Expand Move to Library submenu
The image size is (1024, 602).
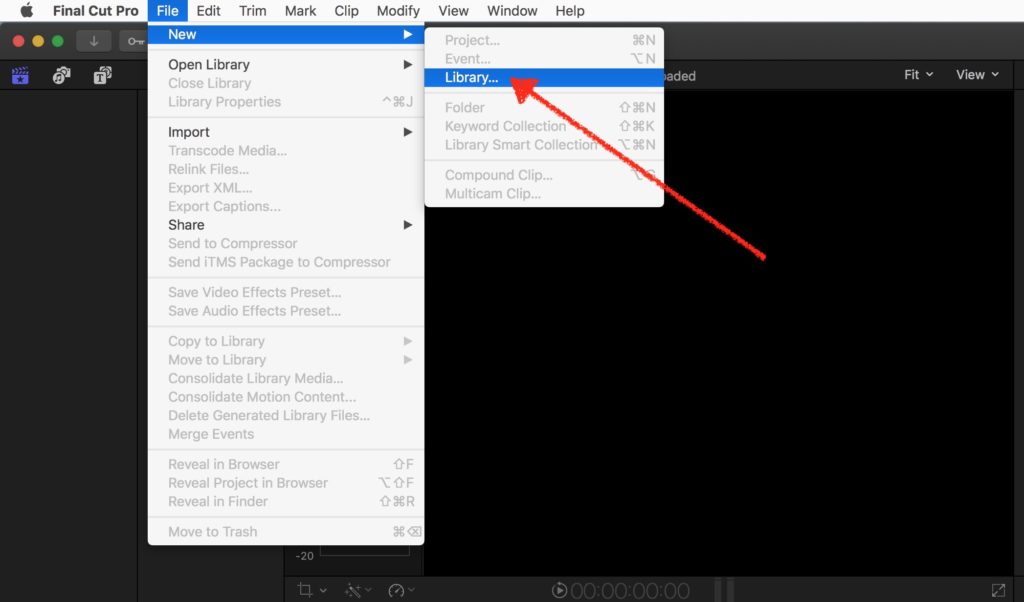coord(286,360)
